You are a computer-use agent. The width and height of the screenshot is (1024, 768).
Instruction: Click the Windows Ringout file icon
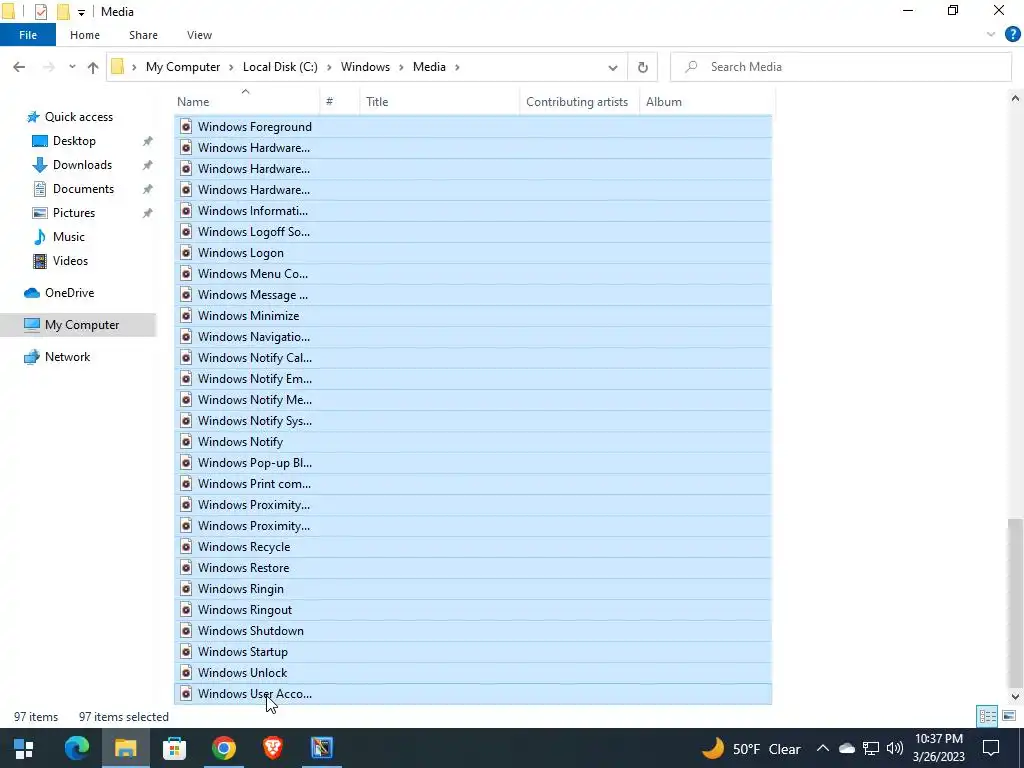click(x=186, y=609)
